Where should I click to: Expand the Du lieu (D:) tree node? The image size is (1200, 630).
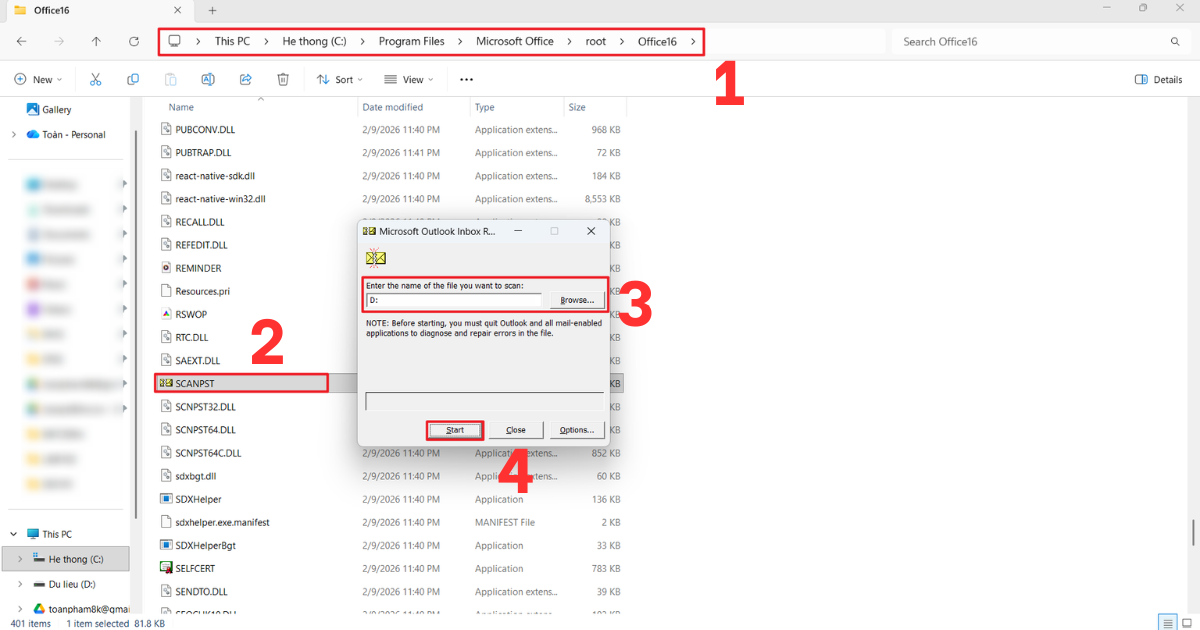(x=21, y=584)
